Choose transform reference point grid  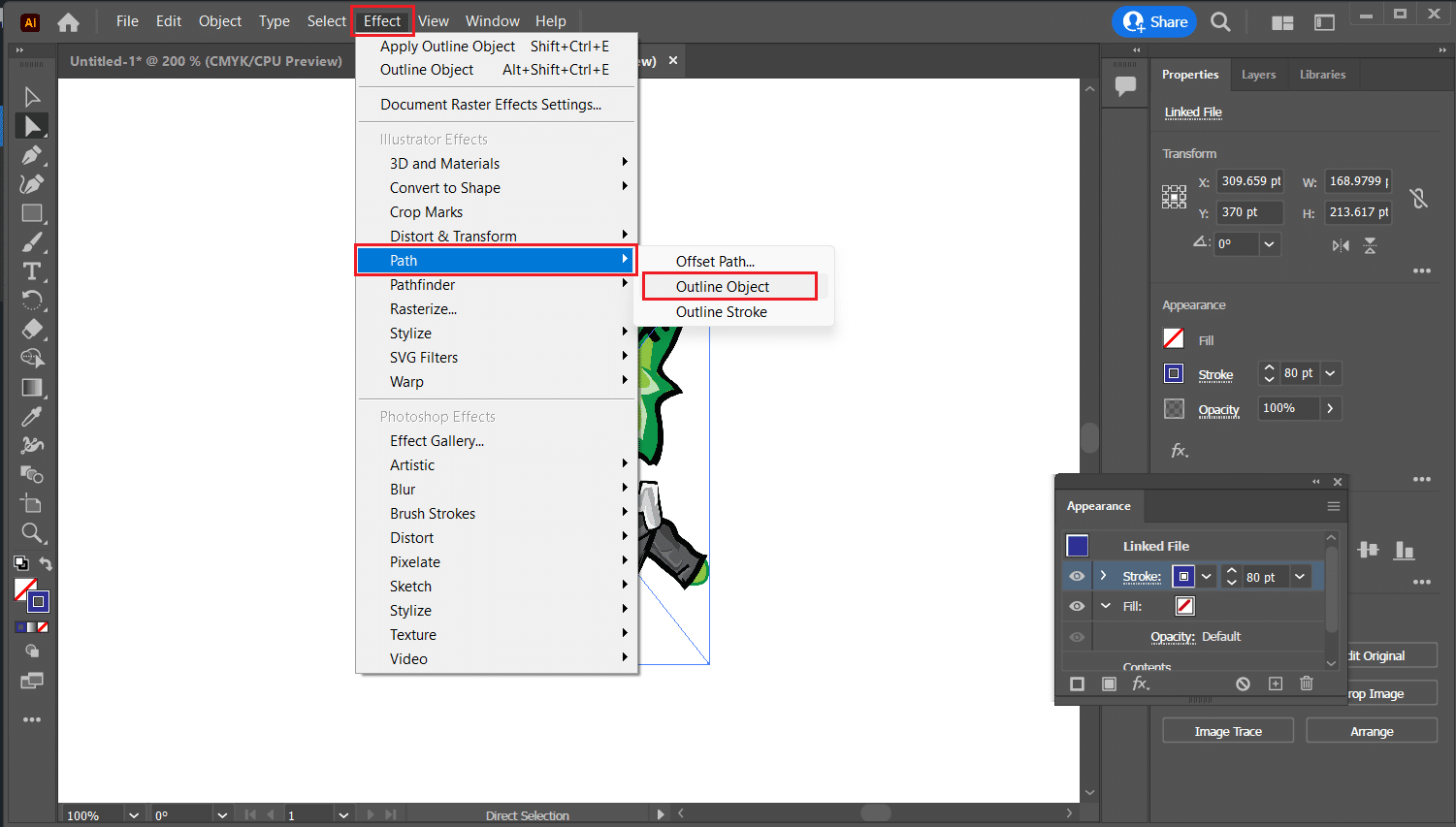tap(1174, 197)
